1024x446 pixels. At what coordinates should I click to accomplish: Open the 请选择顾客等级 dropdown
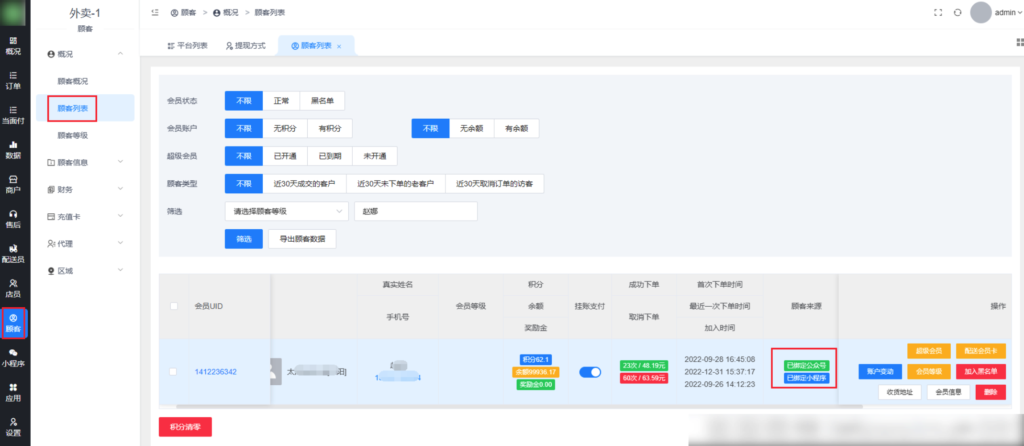click(287, 212)
